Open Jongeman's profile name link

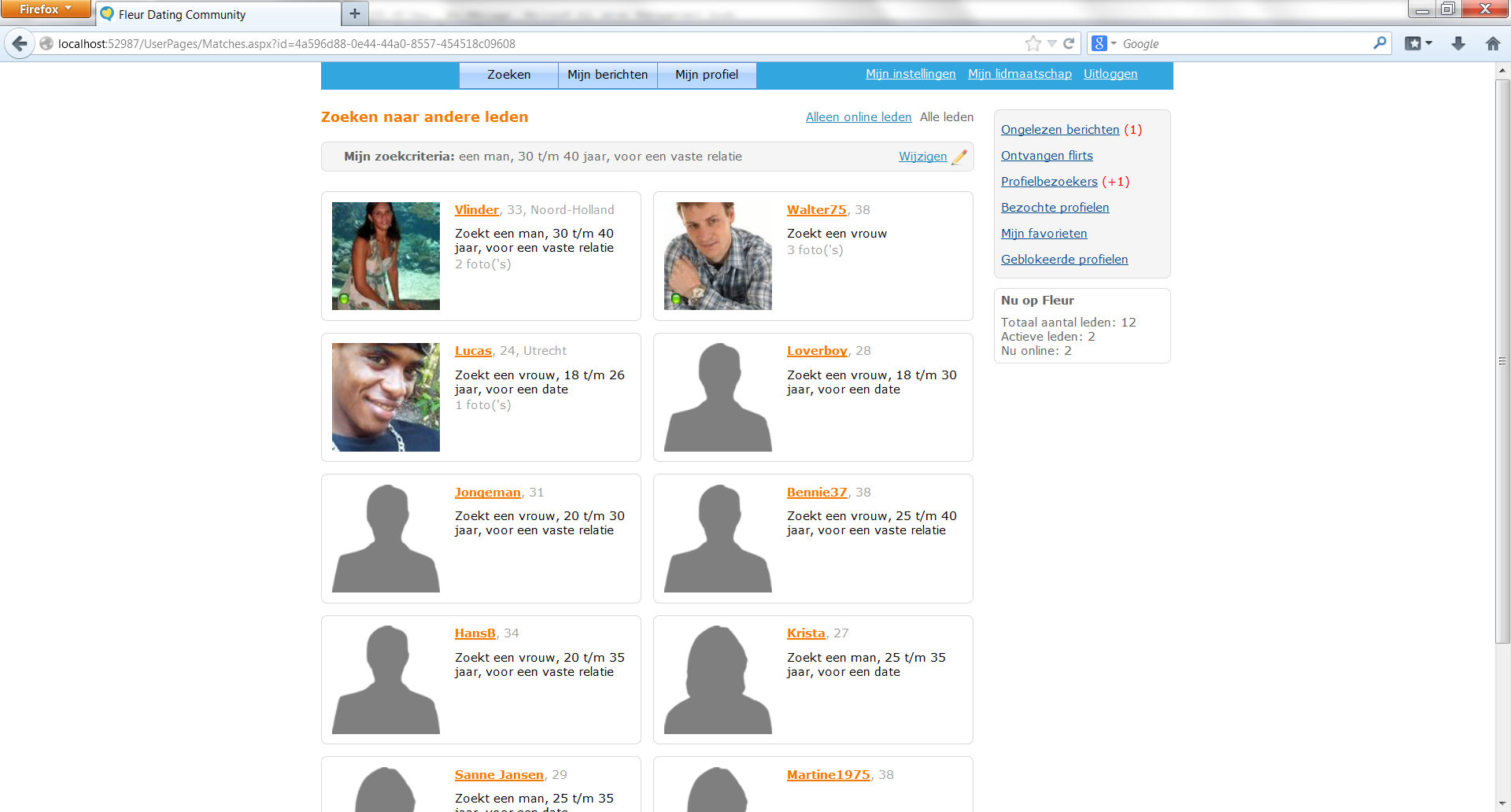(488, 493)
